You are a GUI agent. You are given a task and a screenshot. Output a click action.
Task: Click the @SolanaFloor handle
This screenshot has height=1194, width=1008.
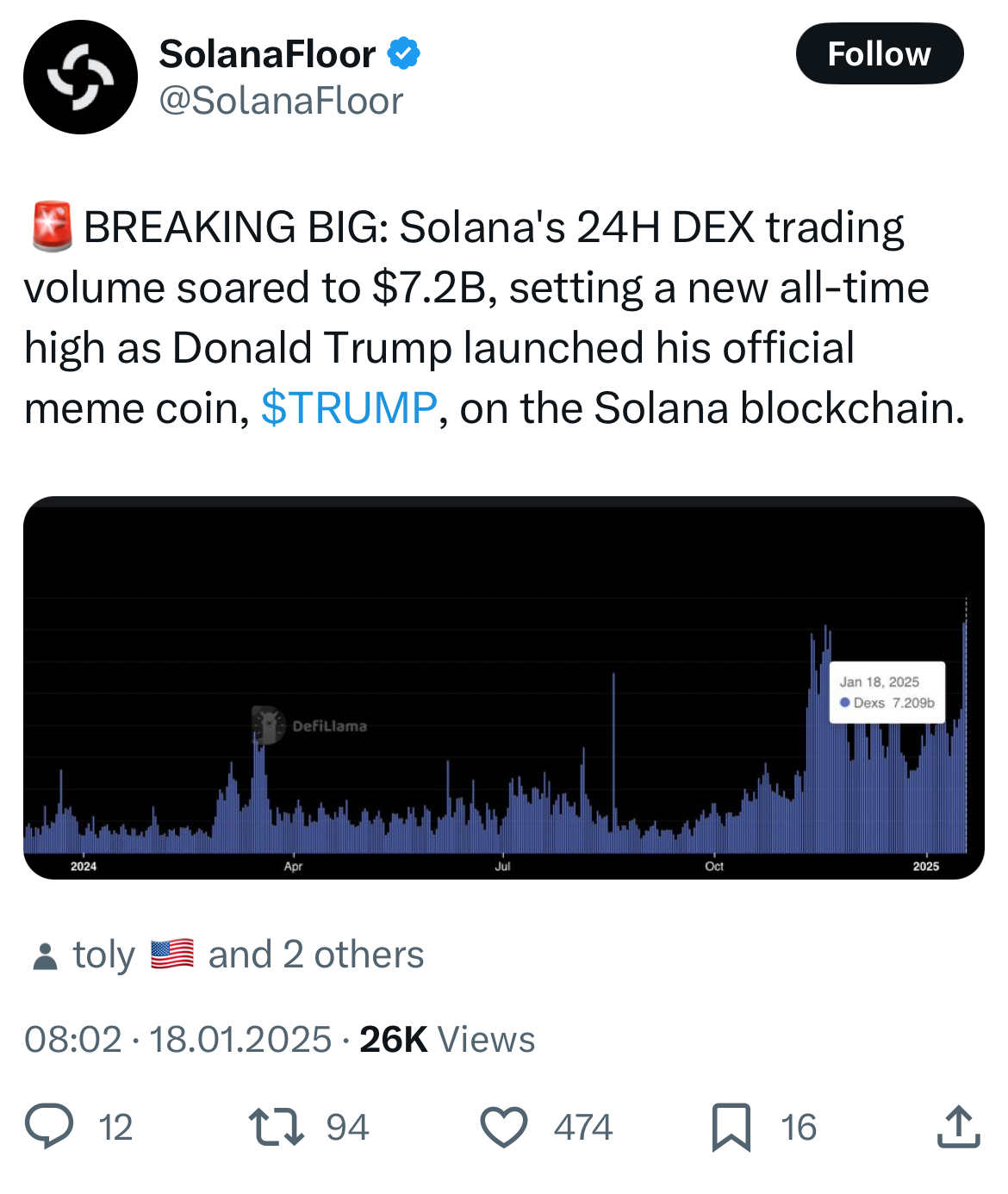[281, 101]
